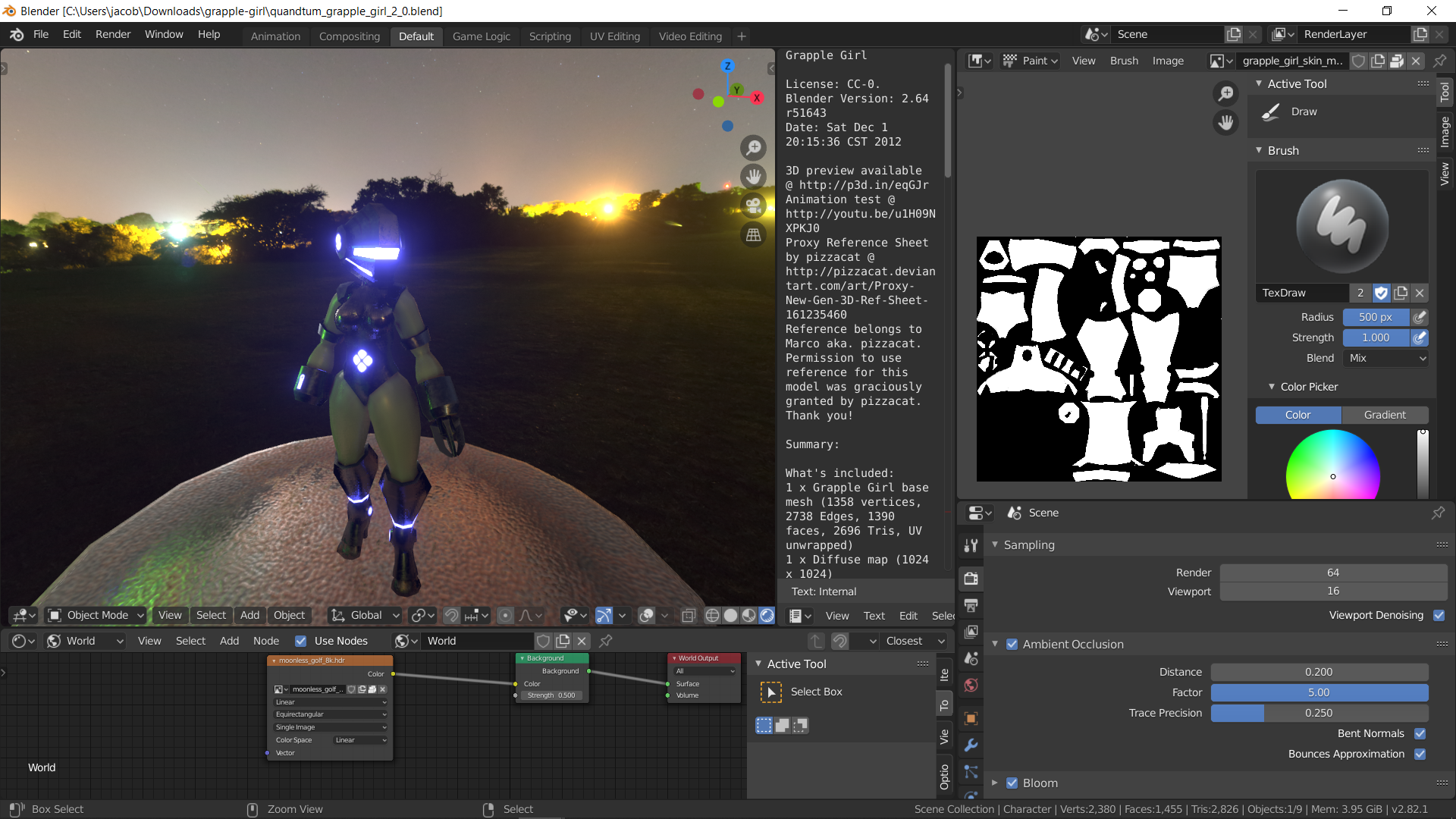Toggle X-Ray mode in viewport header
Screen dimensions: 1456x819
(x=689, y=616)
